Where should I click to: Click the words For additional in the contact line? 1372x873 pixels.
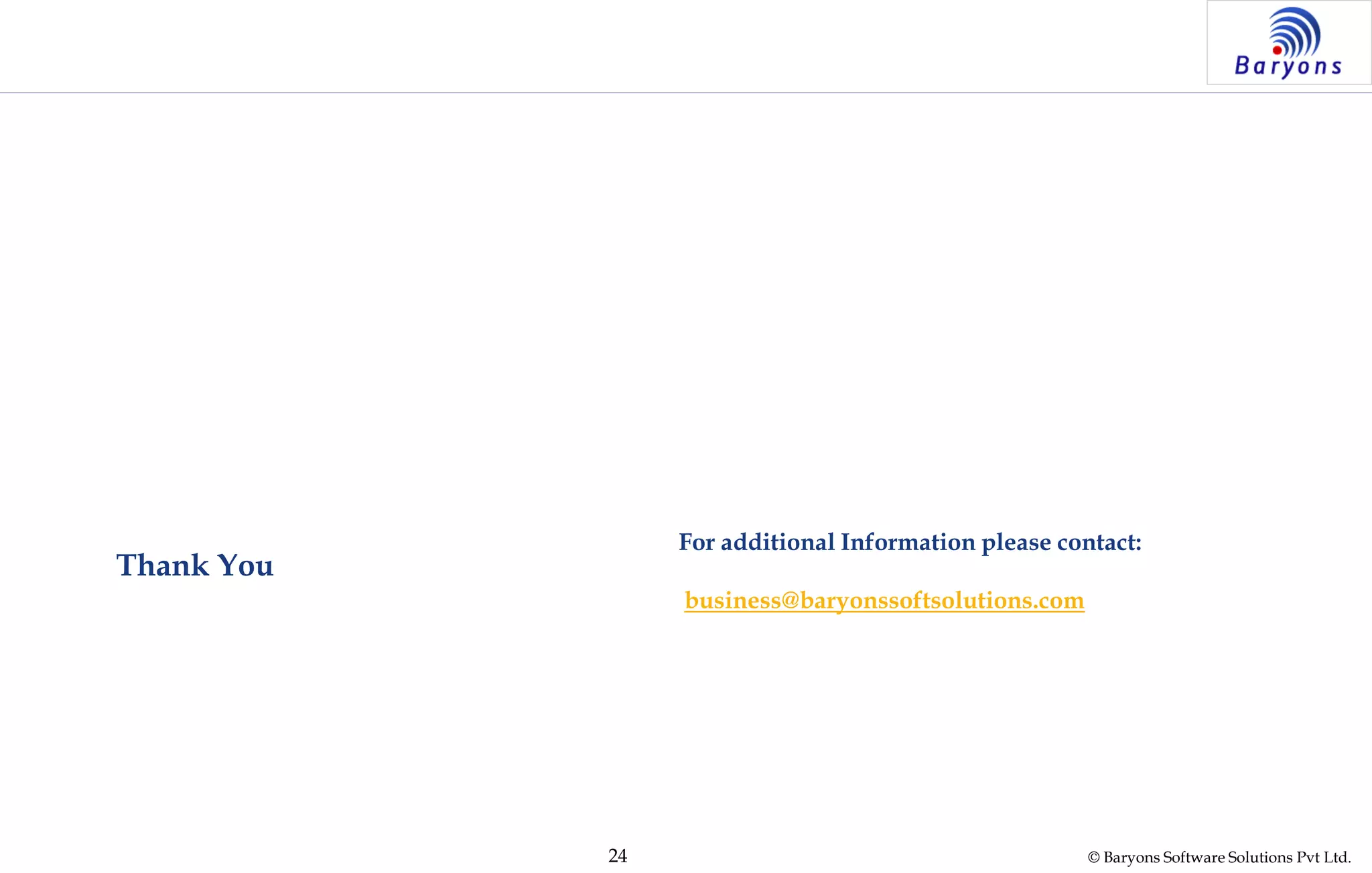(756, 542)
